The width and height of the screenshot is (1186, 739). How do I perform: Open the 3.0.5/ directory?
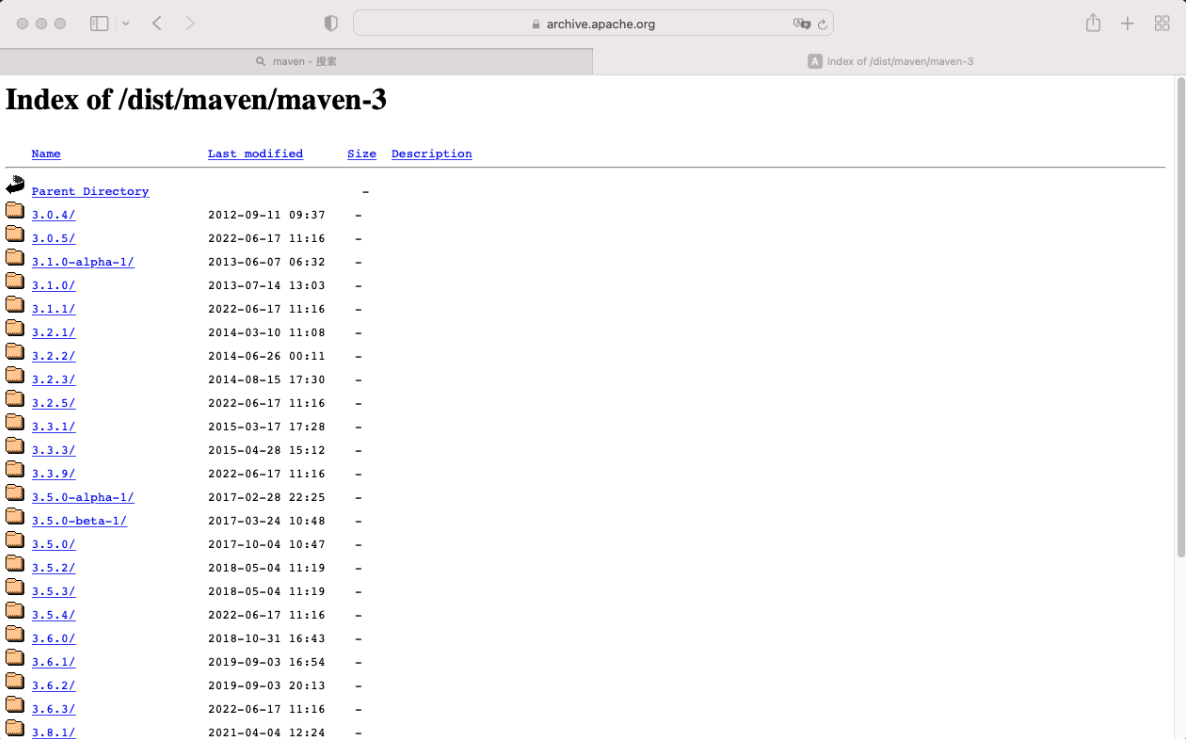point(53,238)
